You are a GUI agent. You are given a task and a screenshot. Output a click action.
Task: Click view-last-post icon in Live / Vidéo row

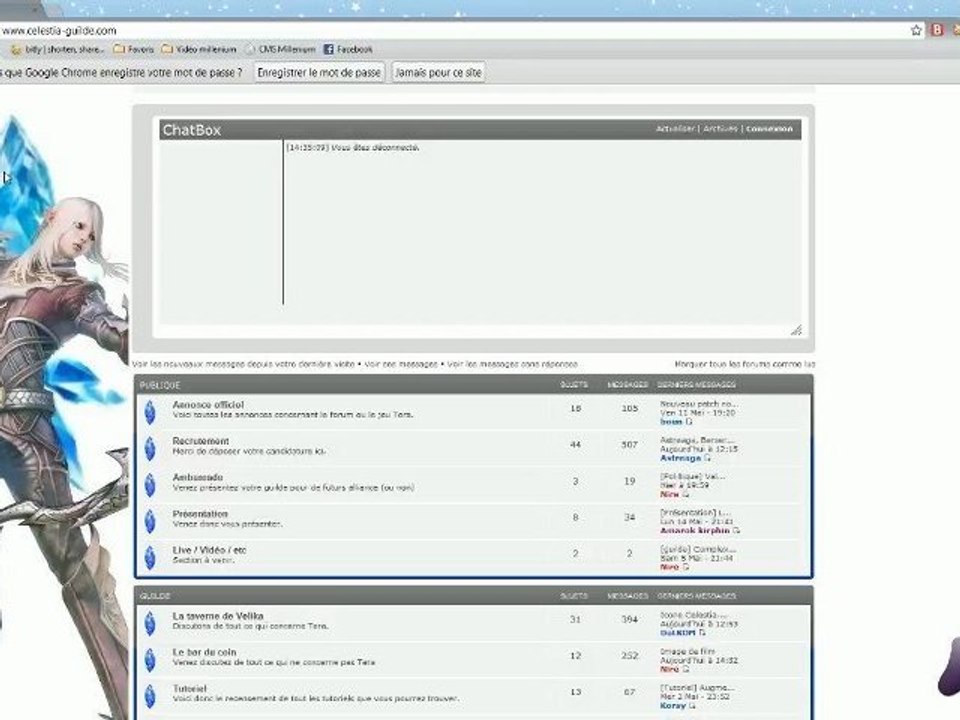pyautogui.click(x=685, y=567)
